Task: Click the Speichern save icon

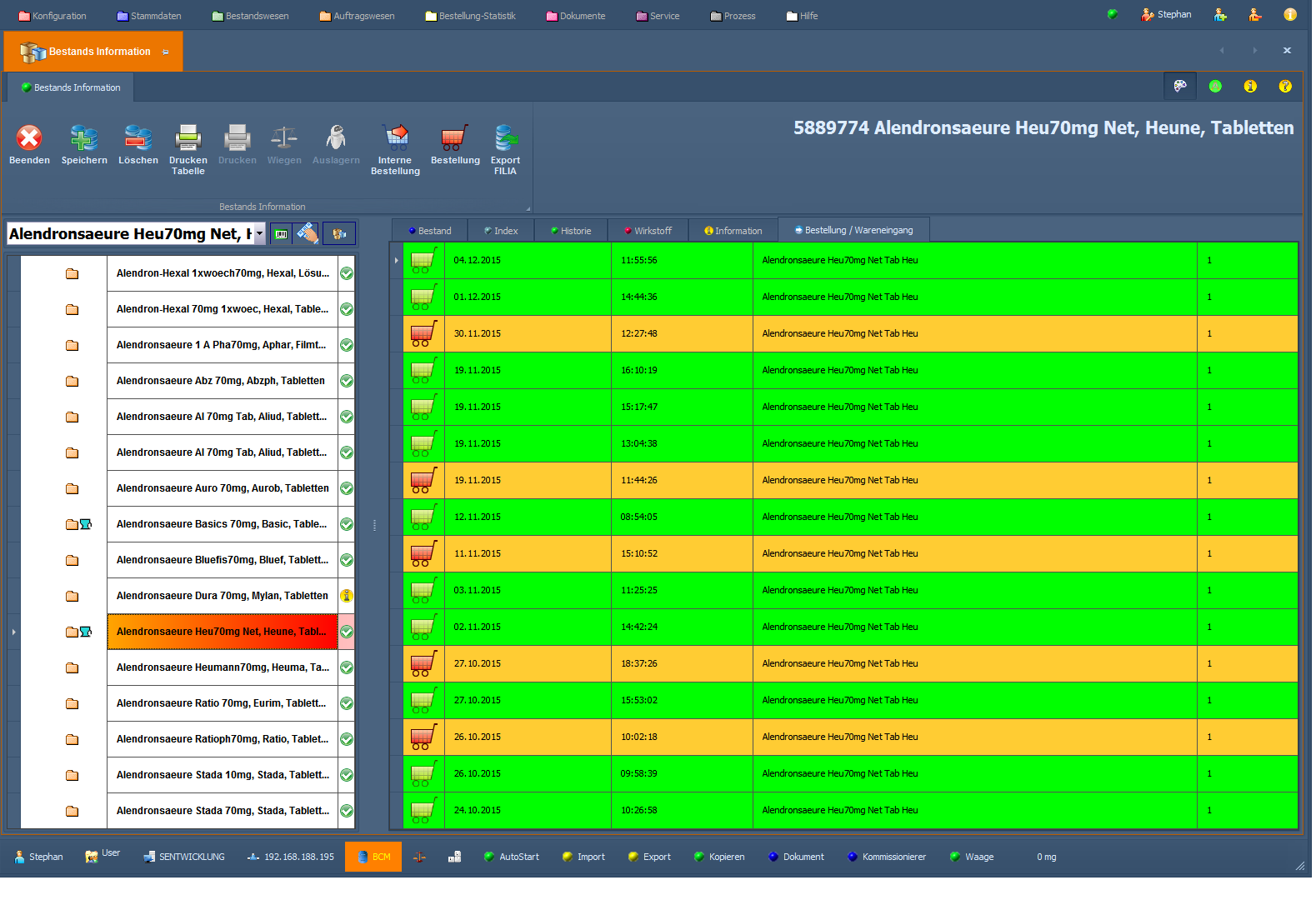Action: point(84,138)
